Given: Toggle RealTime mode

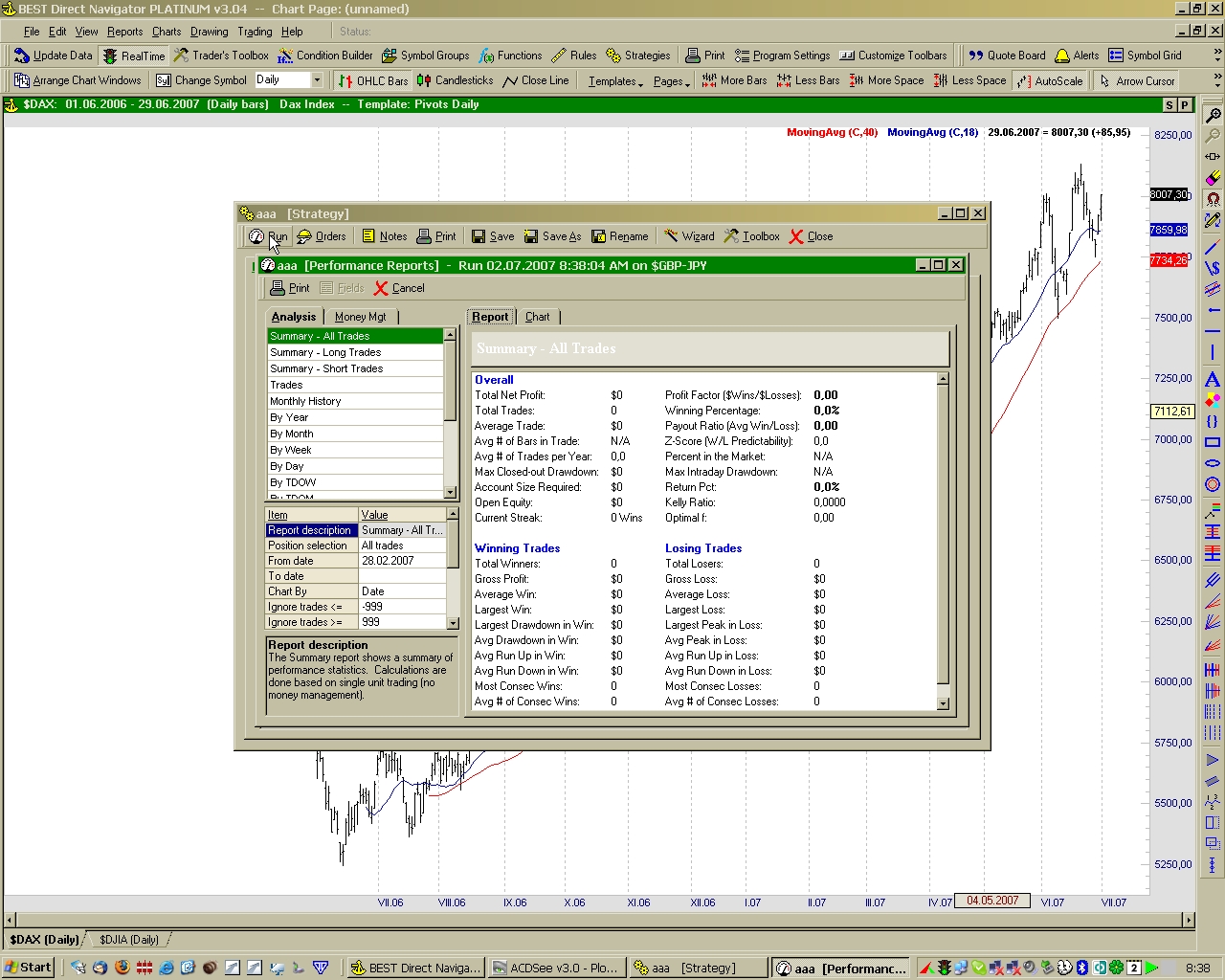Looking at the screenshot, I should point(134,56).
